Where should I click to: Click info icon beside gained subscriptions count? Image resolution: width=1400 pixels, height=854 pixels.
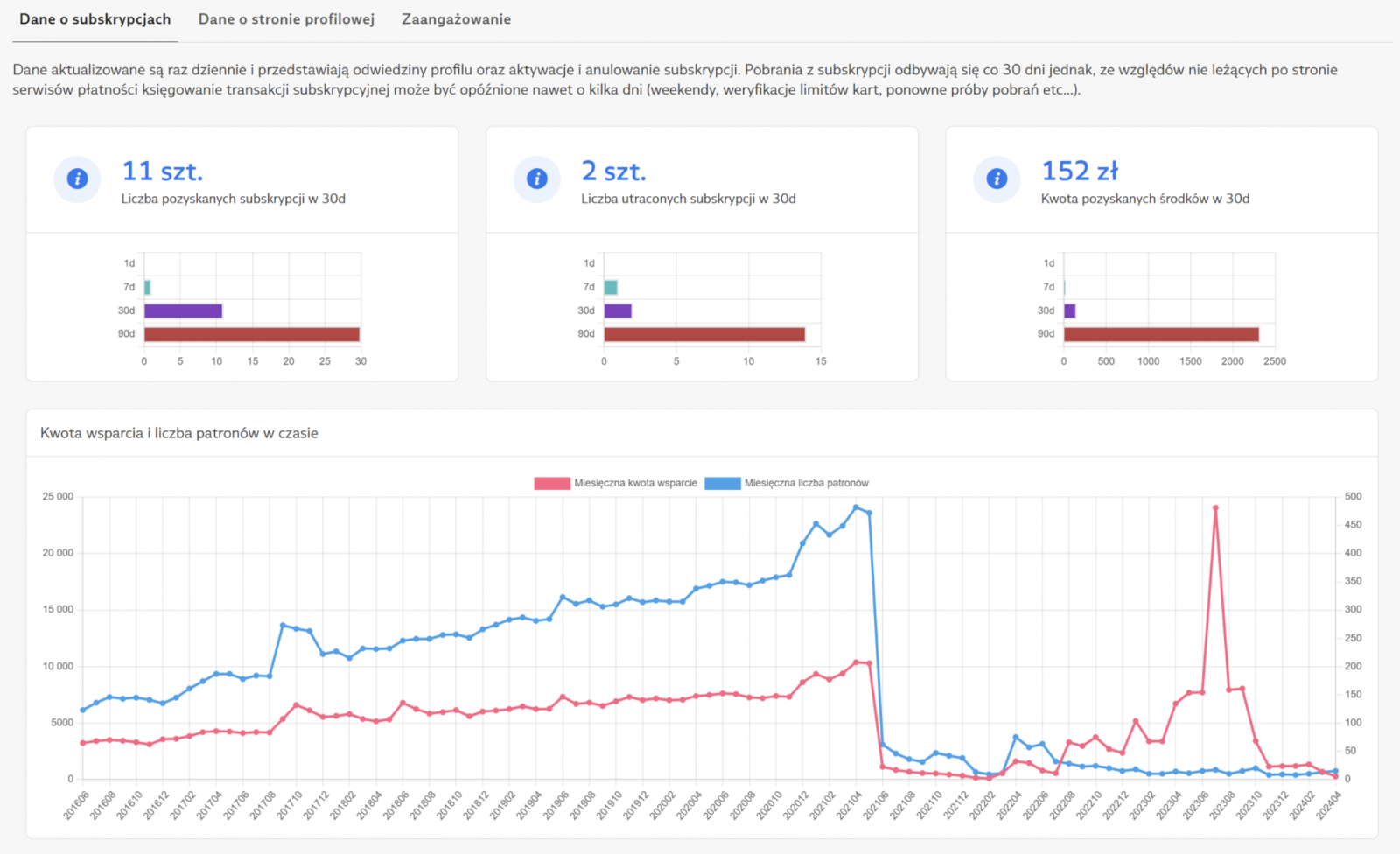click(77, 179)
